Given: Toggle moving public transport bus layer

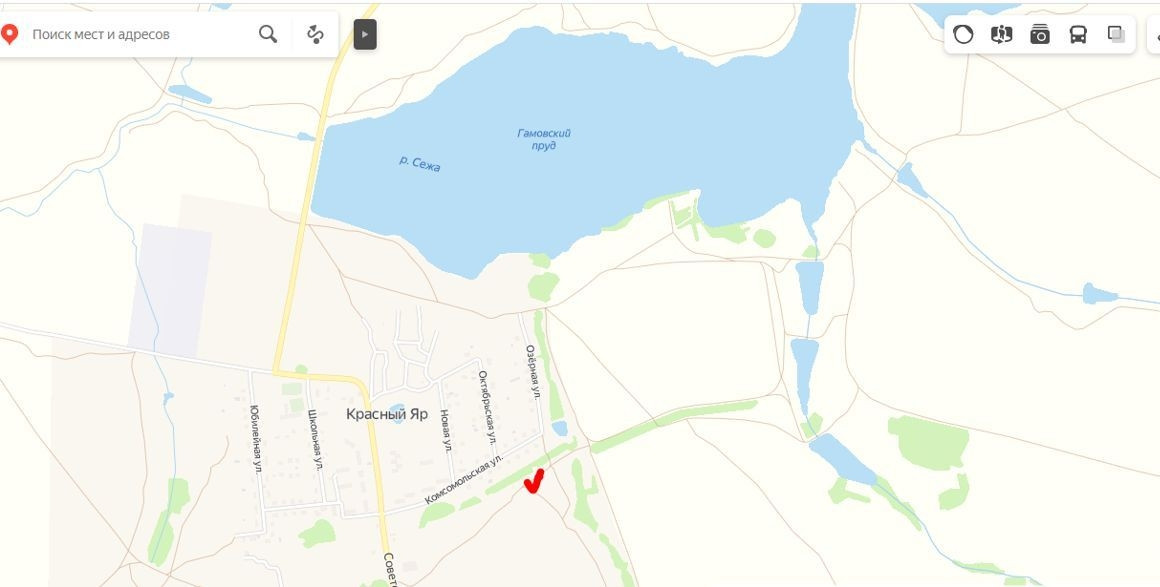Looking at the screenshot, I should (x=1079, y=34).
